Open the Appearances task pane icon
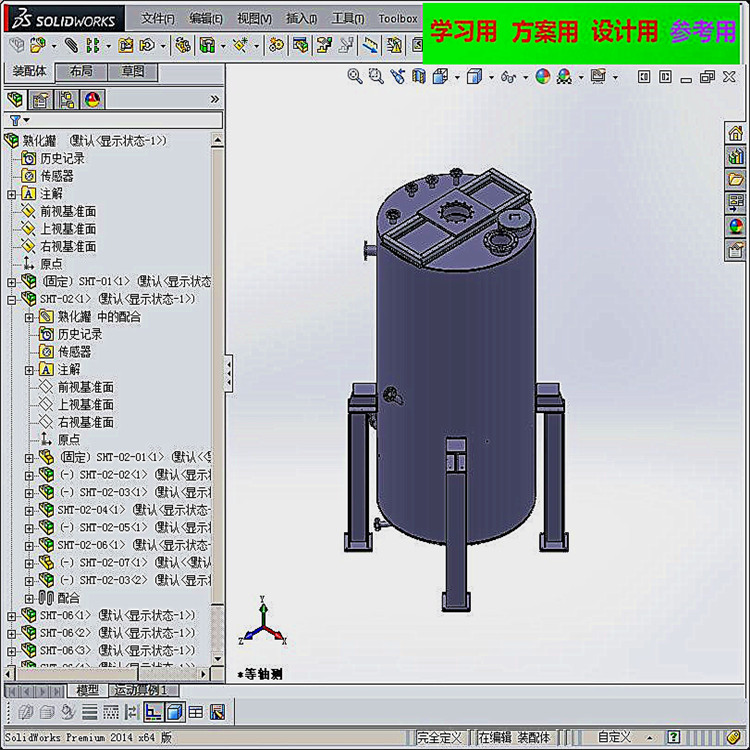Image resolution: width=750 pixels, height=750 pixels. pyautogui.click(x=736, y=226)
